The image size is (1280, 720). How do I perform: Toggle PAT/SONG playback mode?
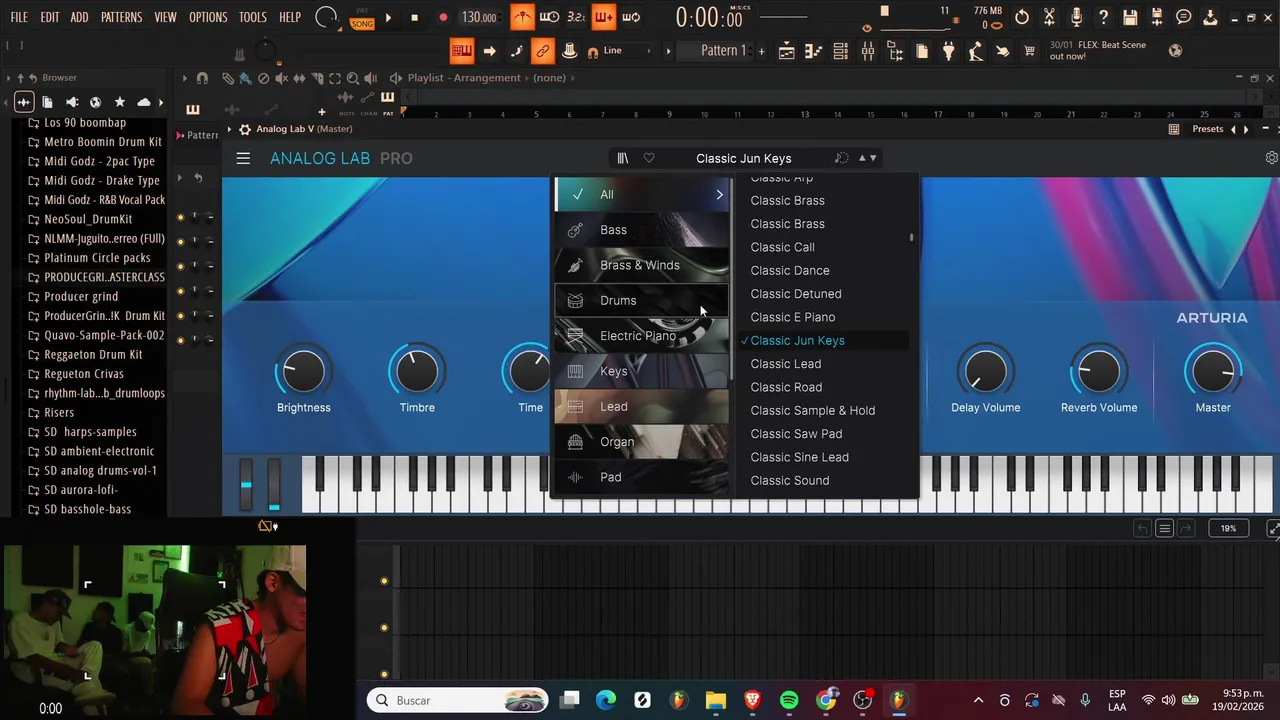[362, 18]
